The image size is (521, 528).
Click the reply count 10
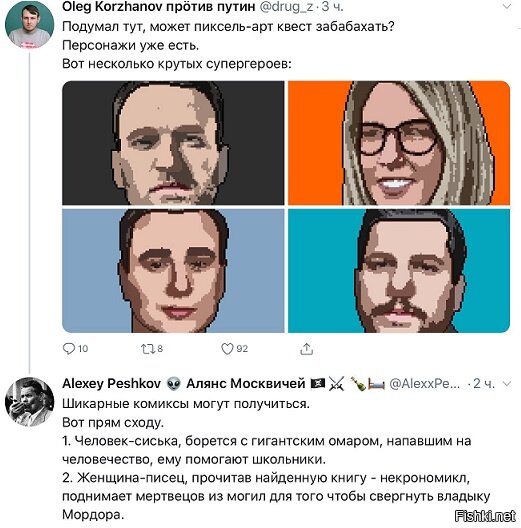point(83,349)
